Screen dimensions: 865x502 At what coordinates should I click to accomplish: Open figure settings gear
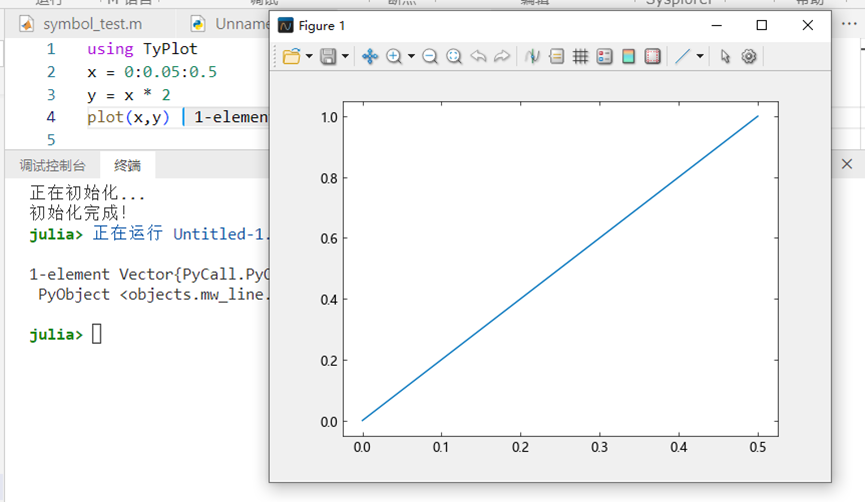pyautogui.click(x=749, y=56)
